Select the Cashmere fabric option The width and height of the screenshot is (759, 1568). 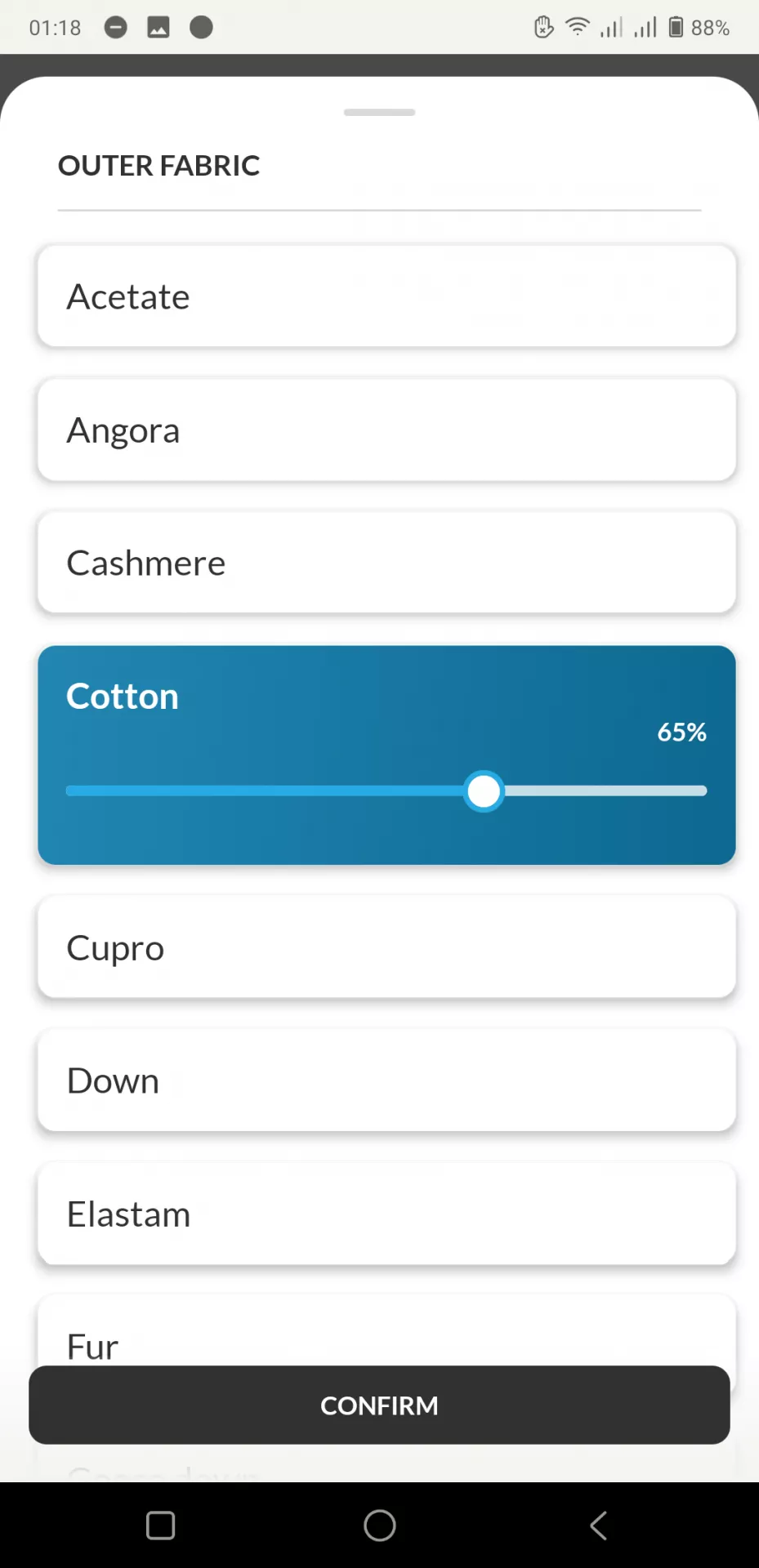pyautogui.click(x=386, y=563)
